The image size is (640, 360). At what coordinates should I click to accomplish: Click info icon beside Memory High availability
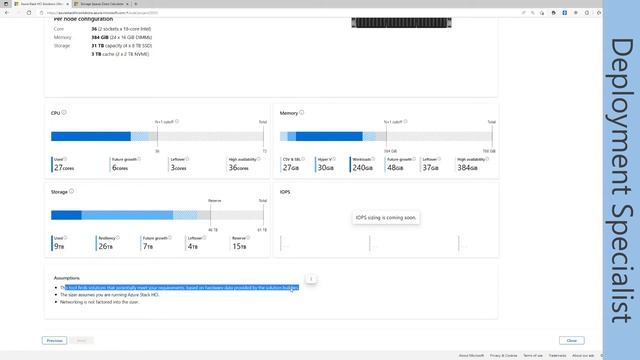coord(487,159)
